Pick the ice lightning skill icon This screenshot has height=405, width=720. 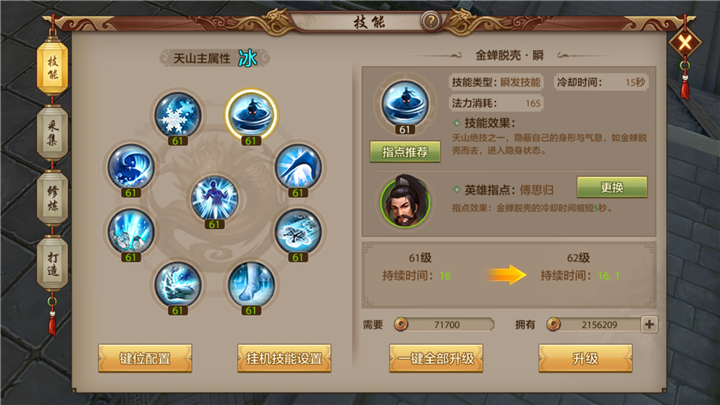[x=178, y=284]
